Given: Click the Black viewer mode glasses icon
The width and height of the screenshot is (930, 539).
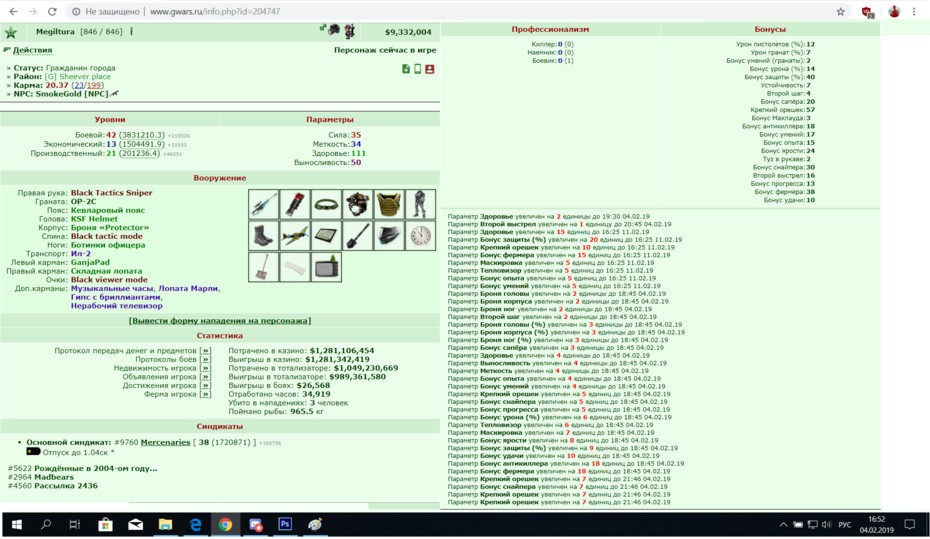Looking at the screenshot, I should tap(389, 236).
